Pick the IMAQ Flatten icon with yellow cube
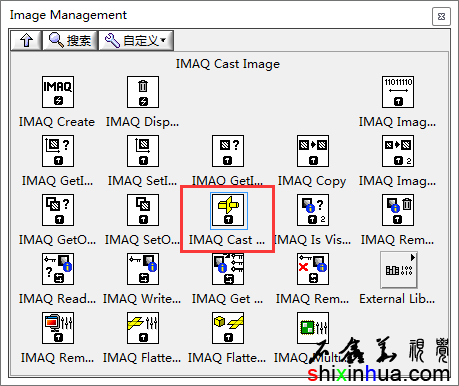 pos(228,328)
